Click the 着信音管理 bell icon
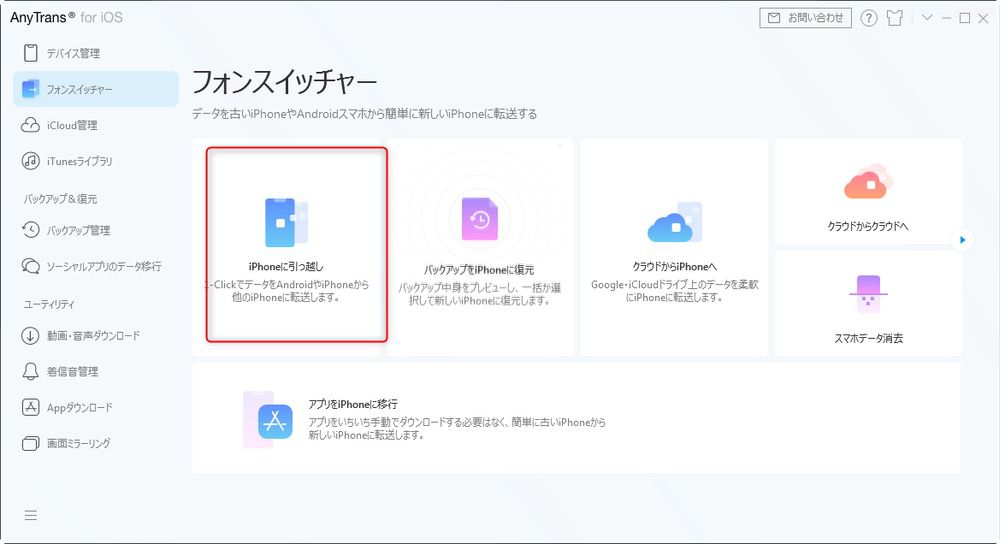Image resolution: width=1000 pixels, height=544 pixels. 30,371
